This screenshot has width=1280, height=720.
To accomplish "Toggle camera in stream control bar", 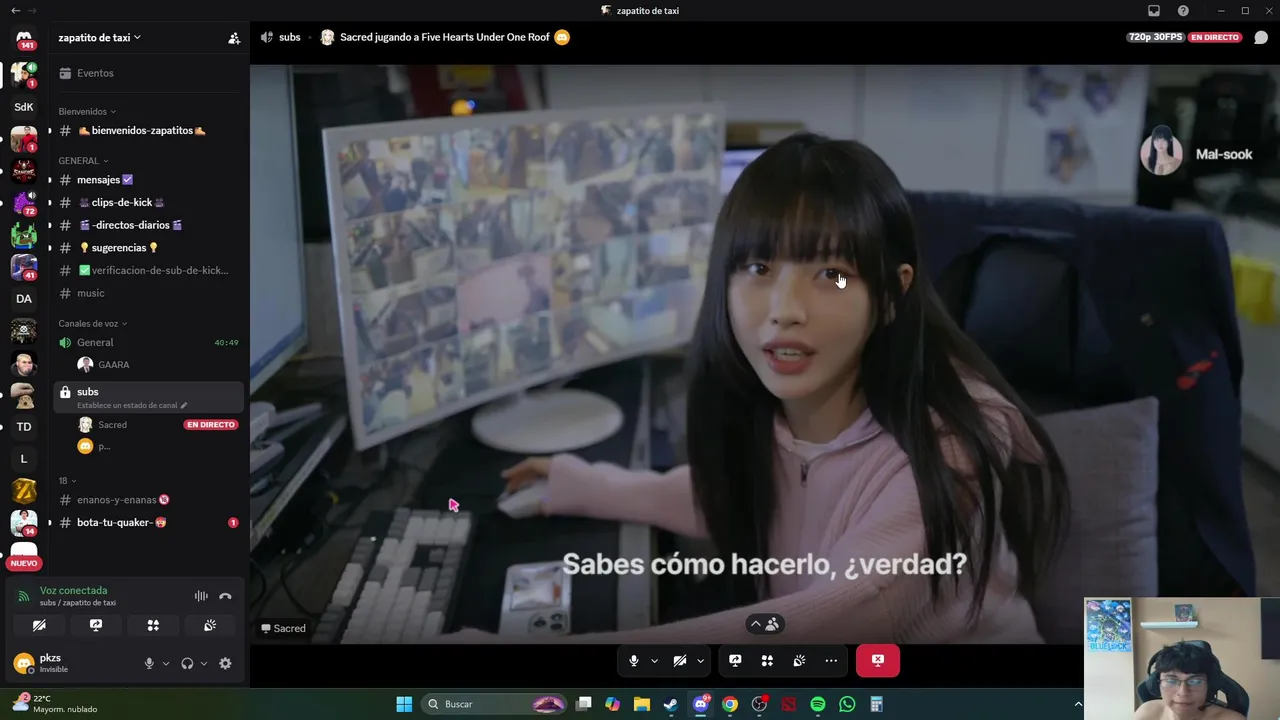I will click(680, 661).
